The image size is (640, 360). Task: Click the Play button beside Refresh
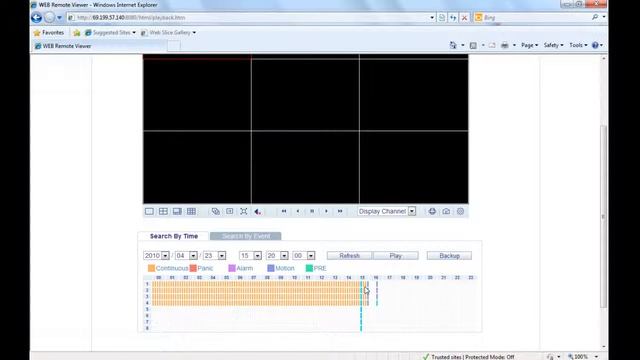point(396,256)
